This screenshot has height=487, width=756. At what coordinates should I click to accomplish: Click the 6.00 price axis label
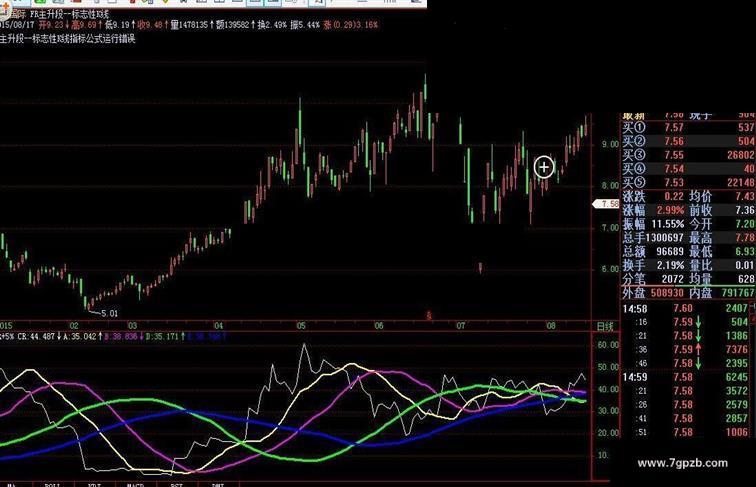[x=610, y=269]
